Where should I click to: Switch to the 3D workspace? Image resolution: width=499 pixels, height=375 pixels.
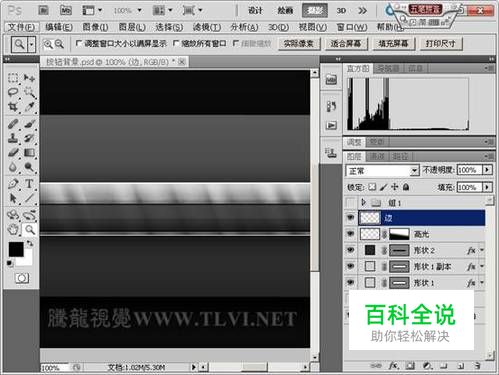(x=341, y=11)
